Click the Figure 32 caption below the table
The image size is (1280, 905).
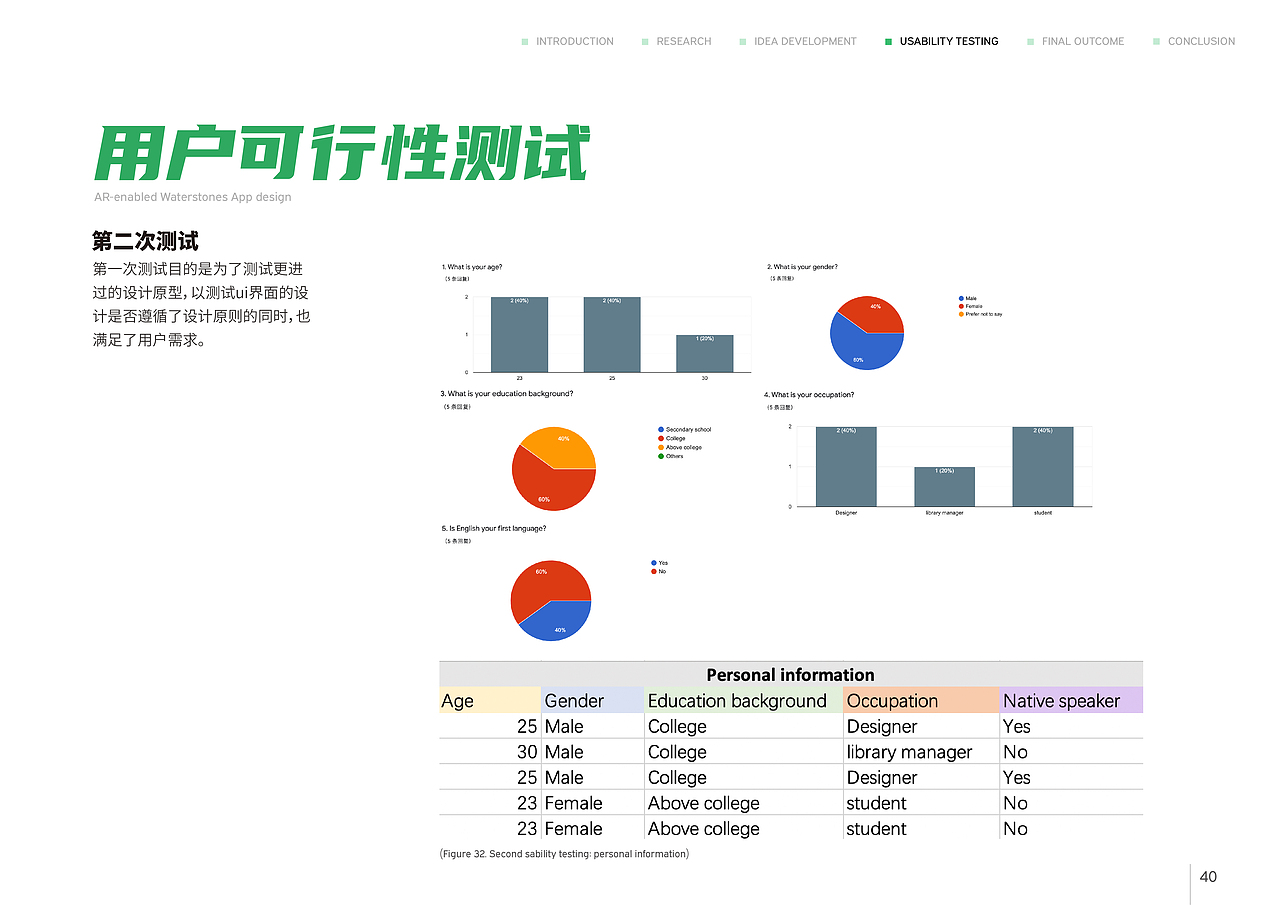pyautogui.click(x=564, y=854)
